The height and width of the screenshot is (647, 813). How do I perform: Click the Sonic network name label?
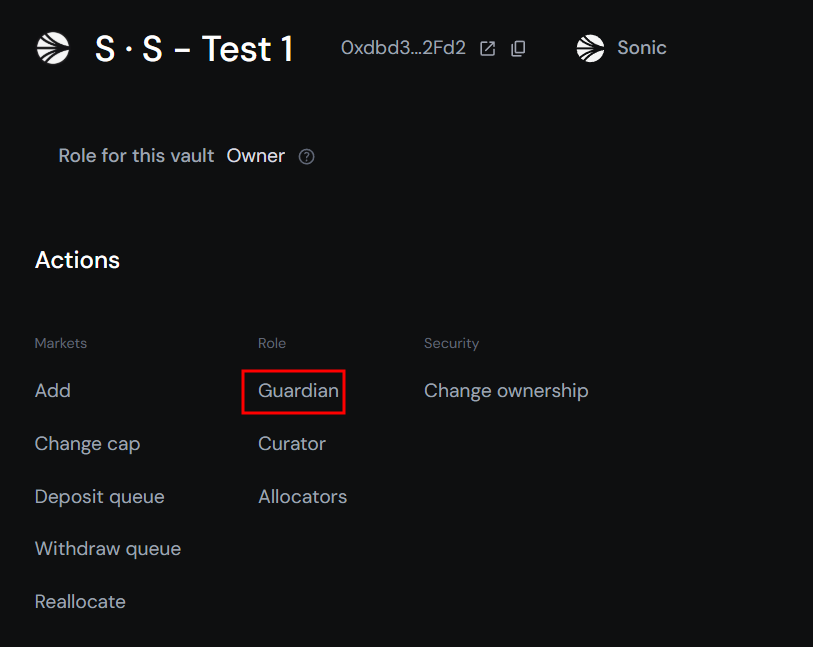pos(642,48)
